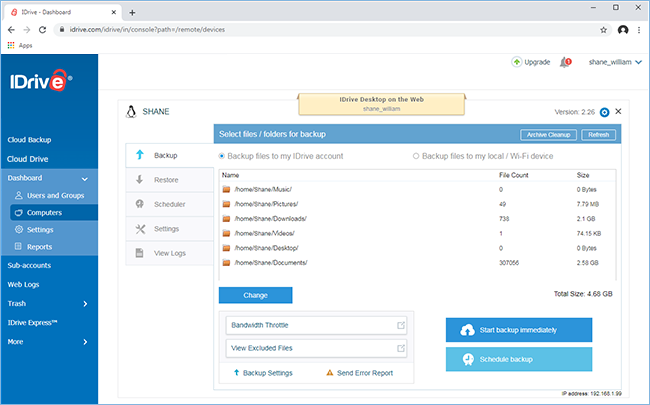
Task: Open Chrome three-dot menu
Action: pyautogui.click(x=639, y=30)
